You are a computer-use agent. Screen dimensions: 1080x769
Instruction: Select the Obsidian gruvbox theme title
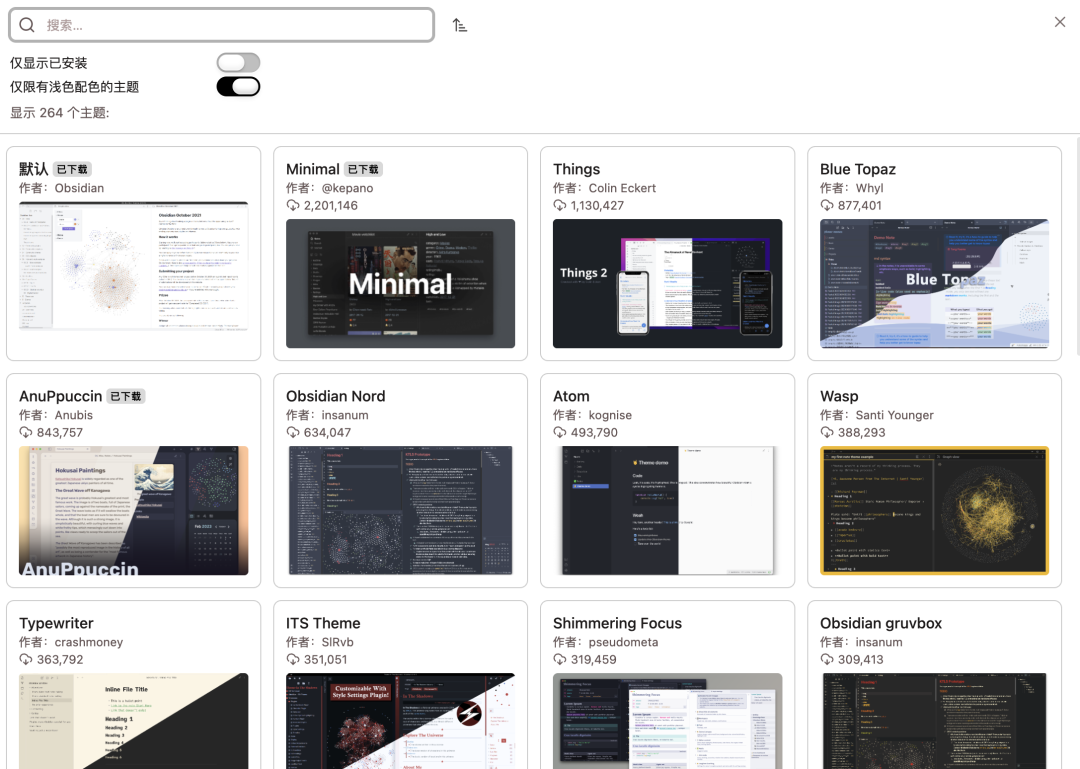881,623
